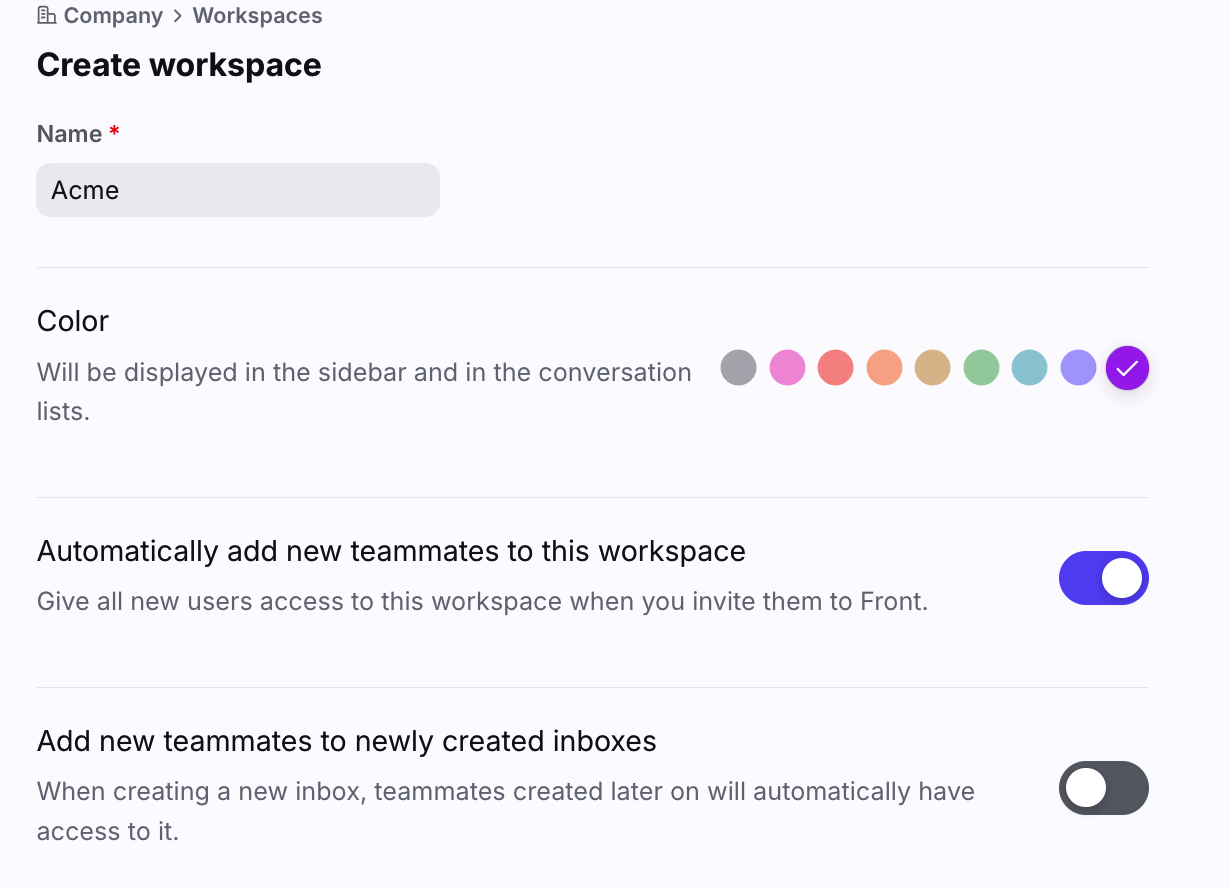The height and width of the screenshot is (888, 1230).
Task: Choose the red color swatch
Action: click(x=835, y=368)
